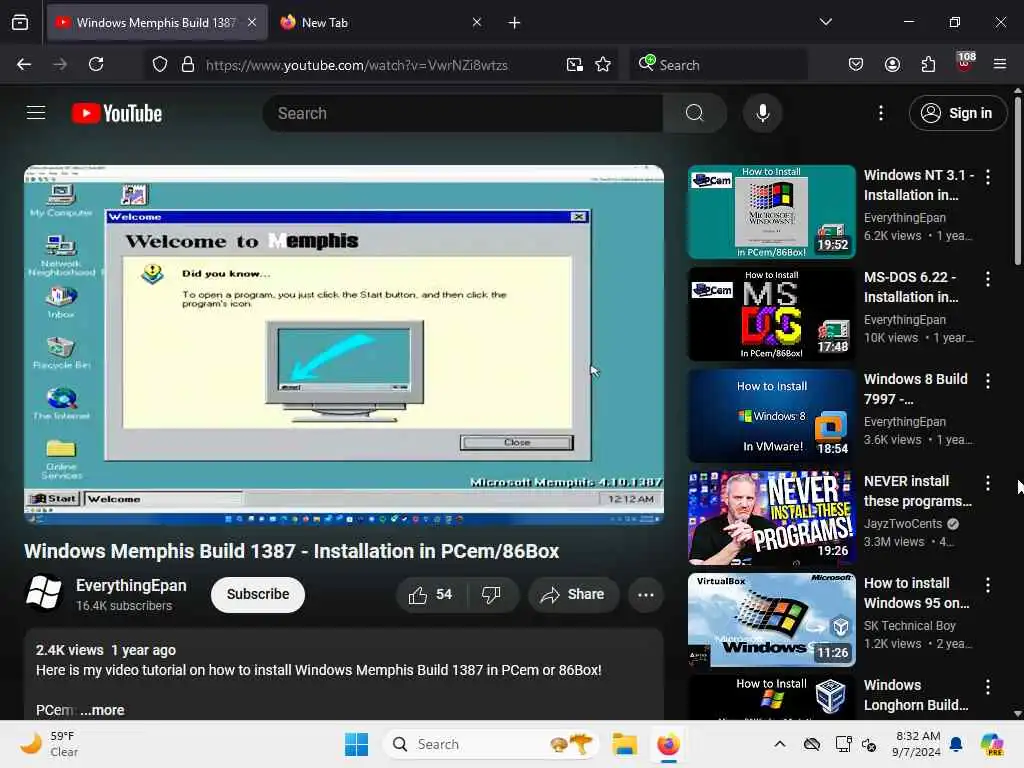Reload the page with refresh icon
This screenshot has height=768, width=1024.
click(96, 64)
